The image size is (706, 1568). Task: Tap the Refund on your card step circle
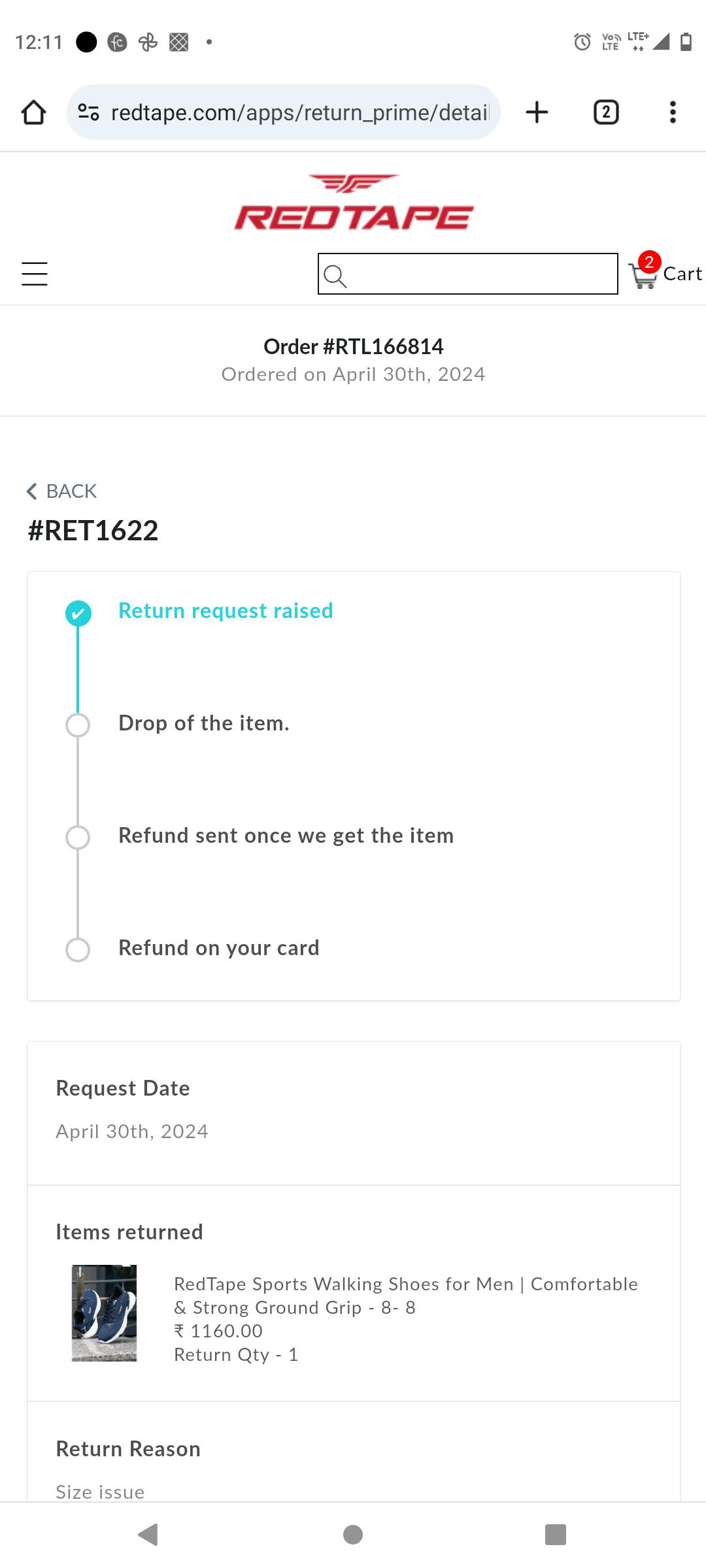coord(78,950)
